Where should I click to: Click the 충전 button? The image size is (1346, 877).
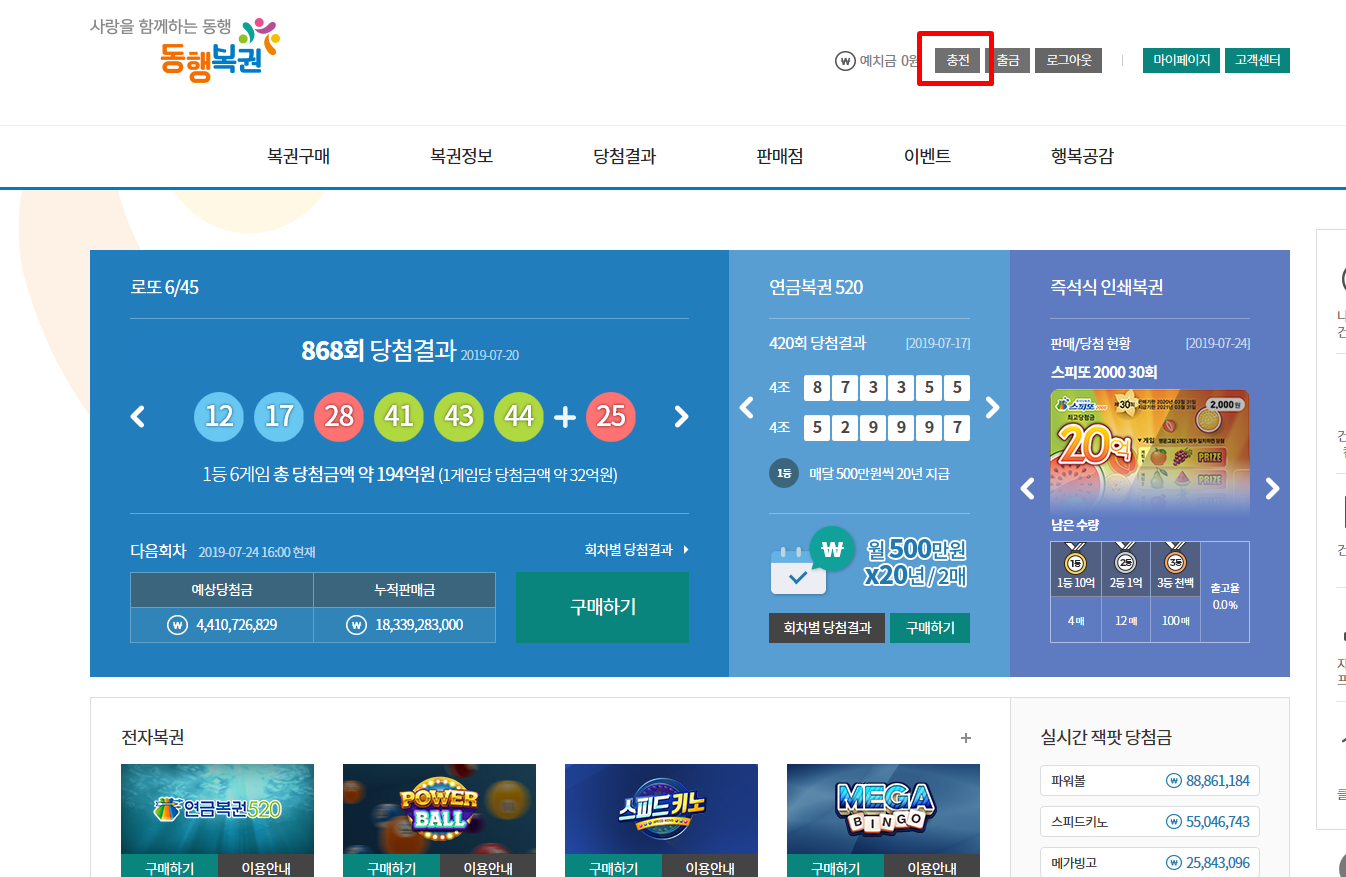(x=958, y=60)
